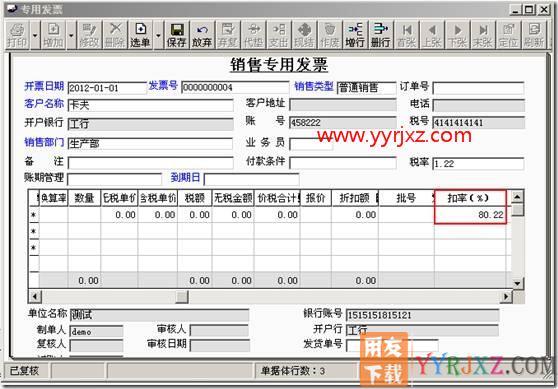Click the 审核日期 field
The image size is (558, 389).
pyautogui.click(x=220, y=345)
